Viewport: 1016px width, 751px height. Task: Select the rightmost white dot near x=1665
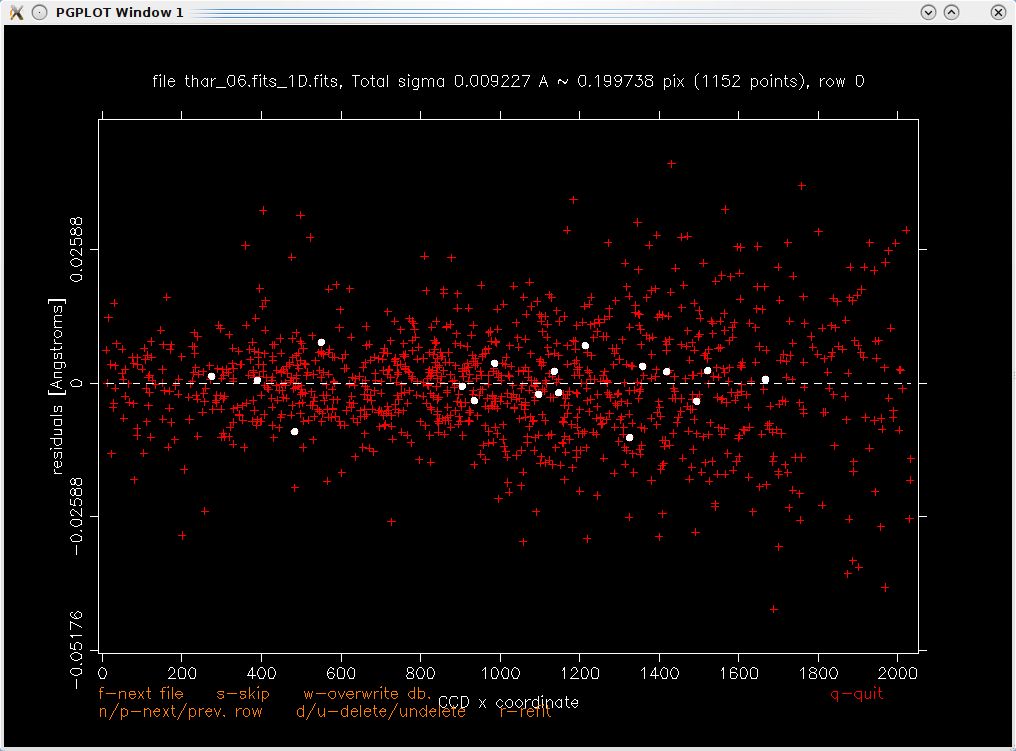(765, 380)
